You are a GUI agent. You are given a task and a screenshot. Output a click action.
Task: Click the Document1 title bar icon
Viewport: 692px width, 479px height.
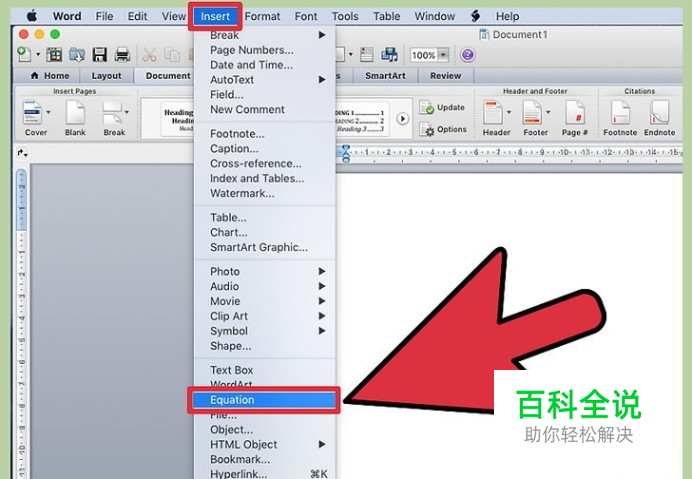click(484, 34)
